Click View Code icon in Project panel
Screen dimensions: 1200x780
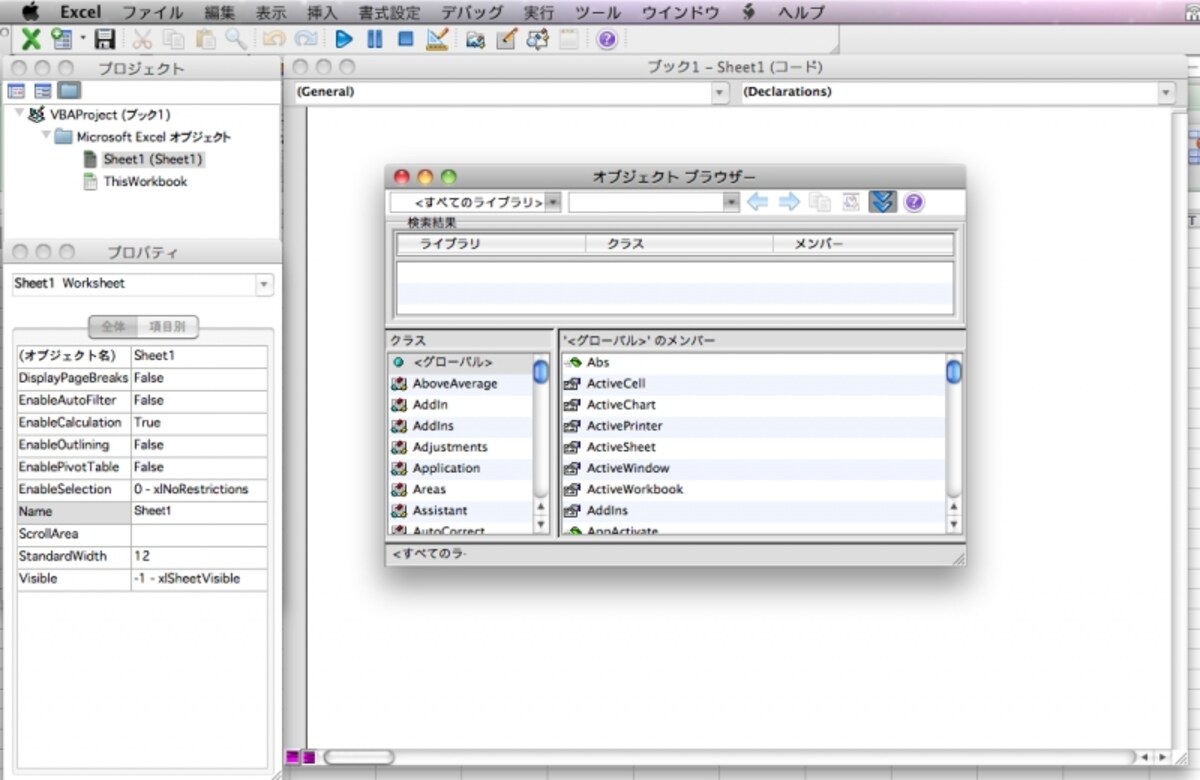[17, 91]
